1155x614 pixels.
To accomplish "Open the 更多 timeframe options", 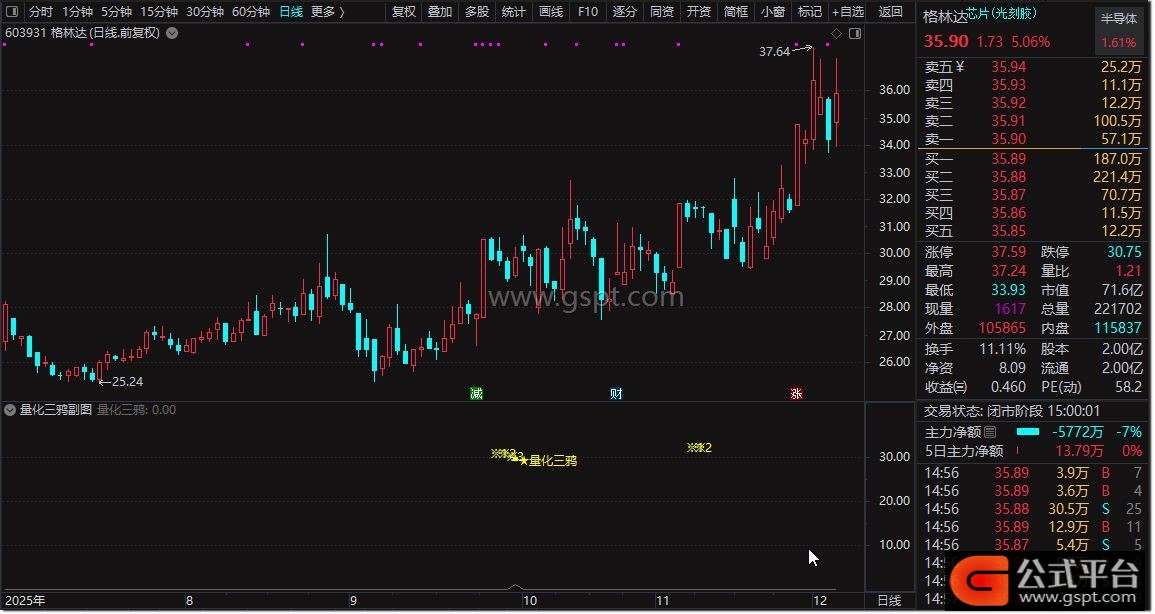I will (327, 12).
